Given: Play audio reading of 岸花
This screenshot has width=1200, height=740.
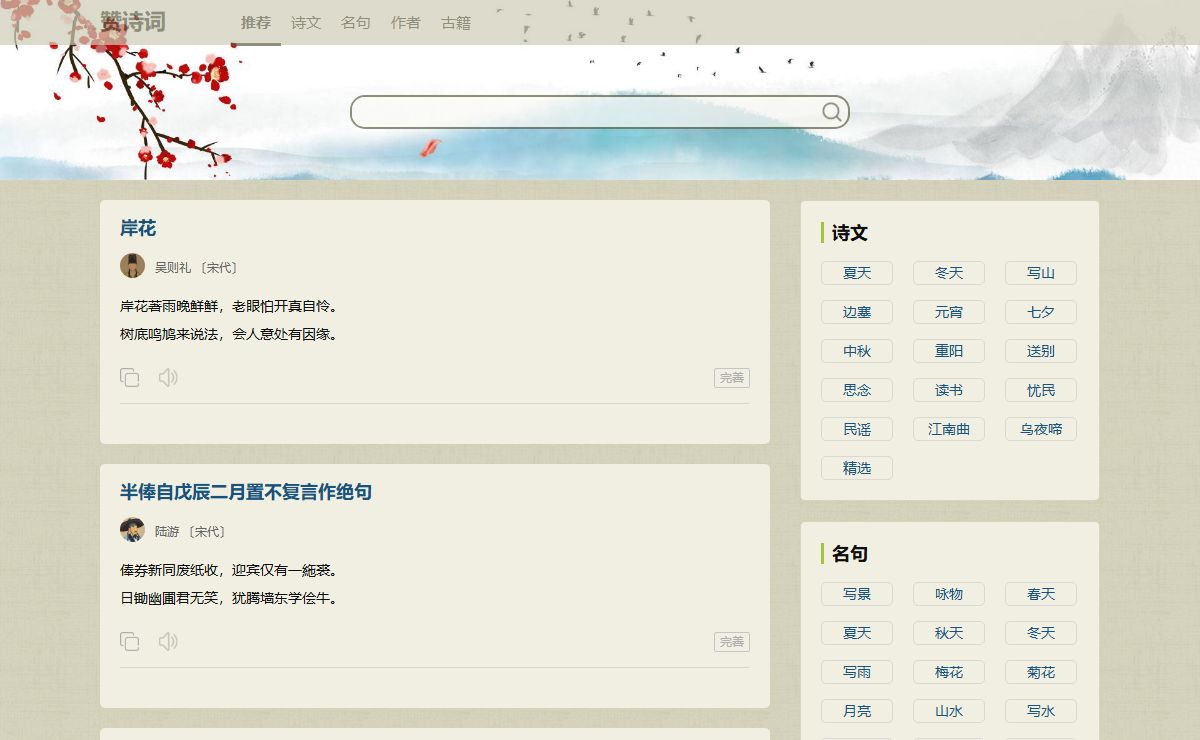Looking at the screenshot, I should pyautogui.click(x=168, y=377).
